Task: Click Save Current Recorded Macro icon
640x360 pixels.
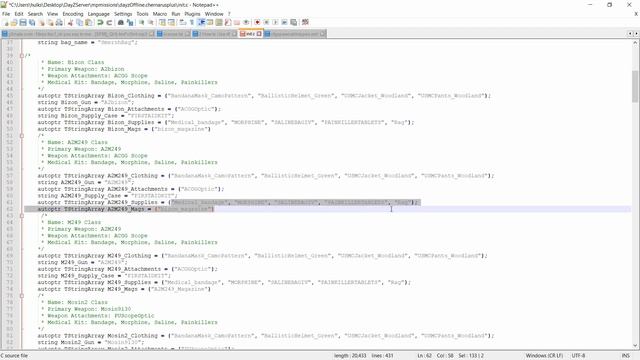Action: 293,22
